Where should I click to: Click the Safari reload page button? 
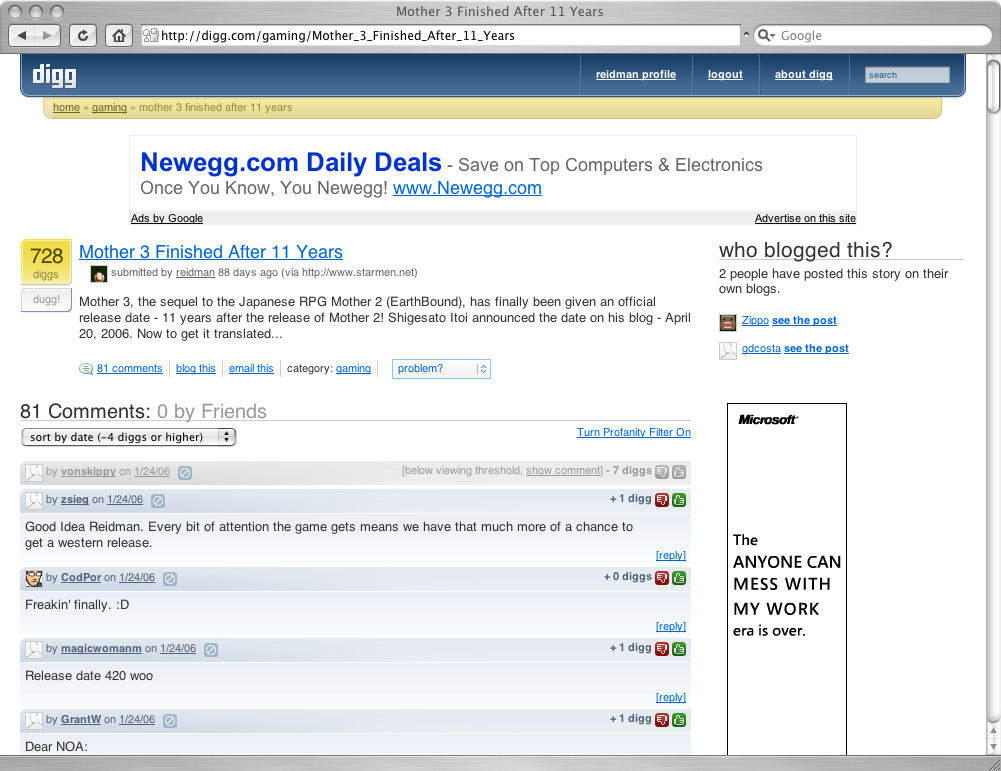[x=83, y=36]
